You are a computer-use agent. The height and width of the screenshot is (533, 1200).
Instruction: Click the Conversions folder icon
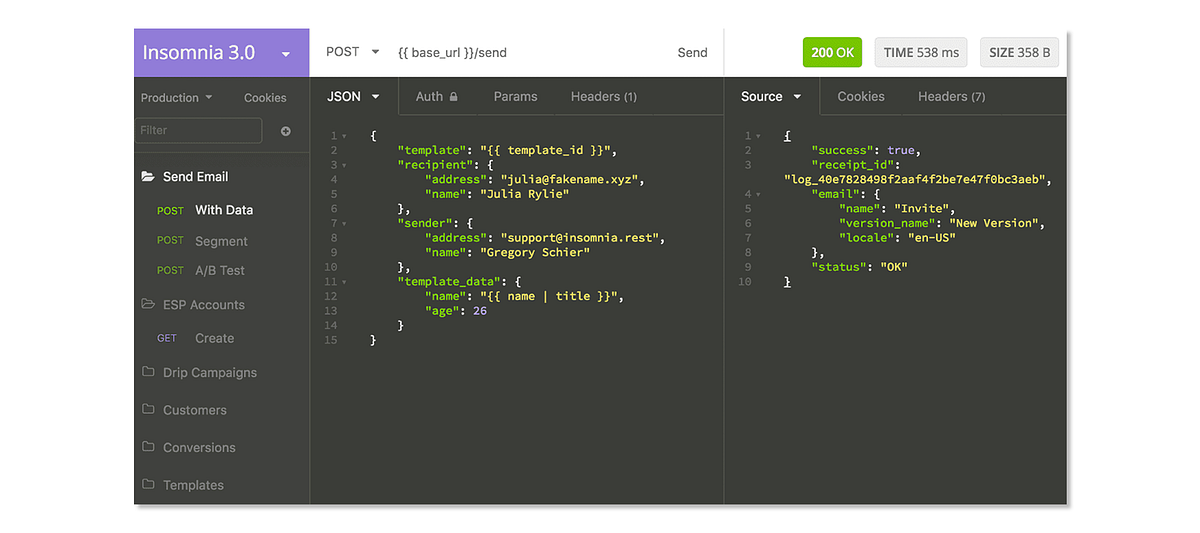coord(147,447)
